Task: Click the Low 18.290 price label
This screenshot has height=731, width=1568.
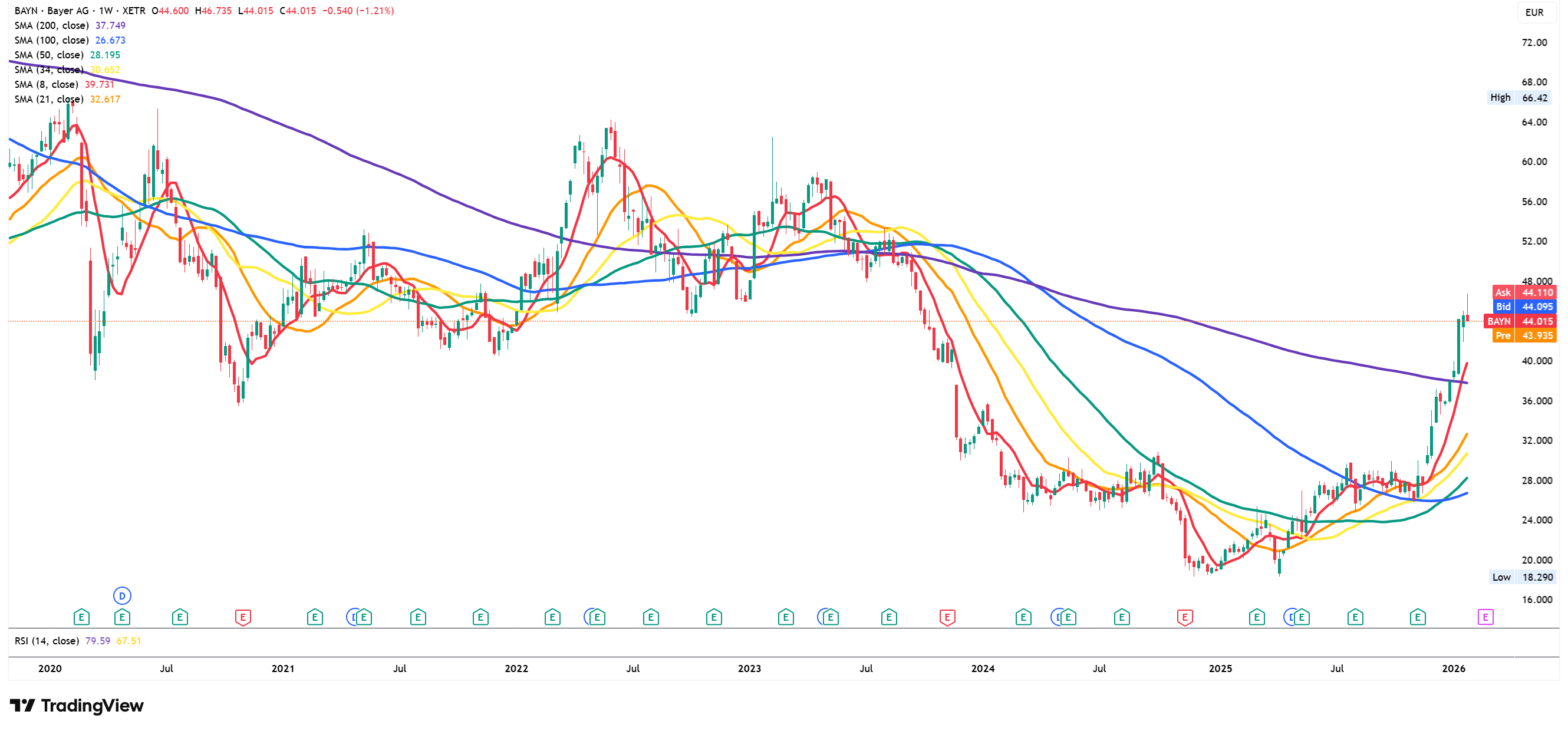Action: click(x=1524, y=577)
